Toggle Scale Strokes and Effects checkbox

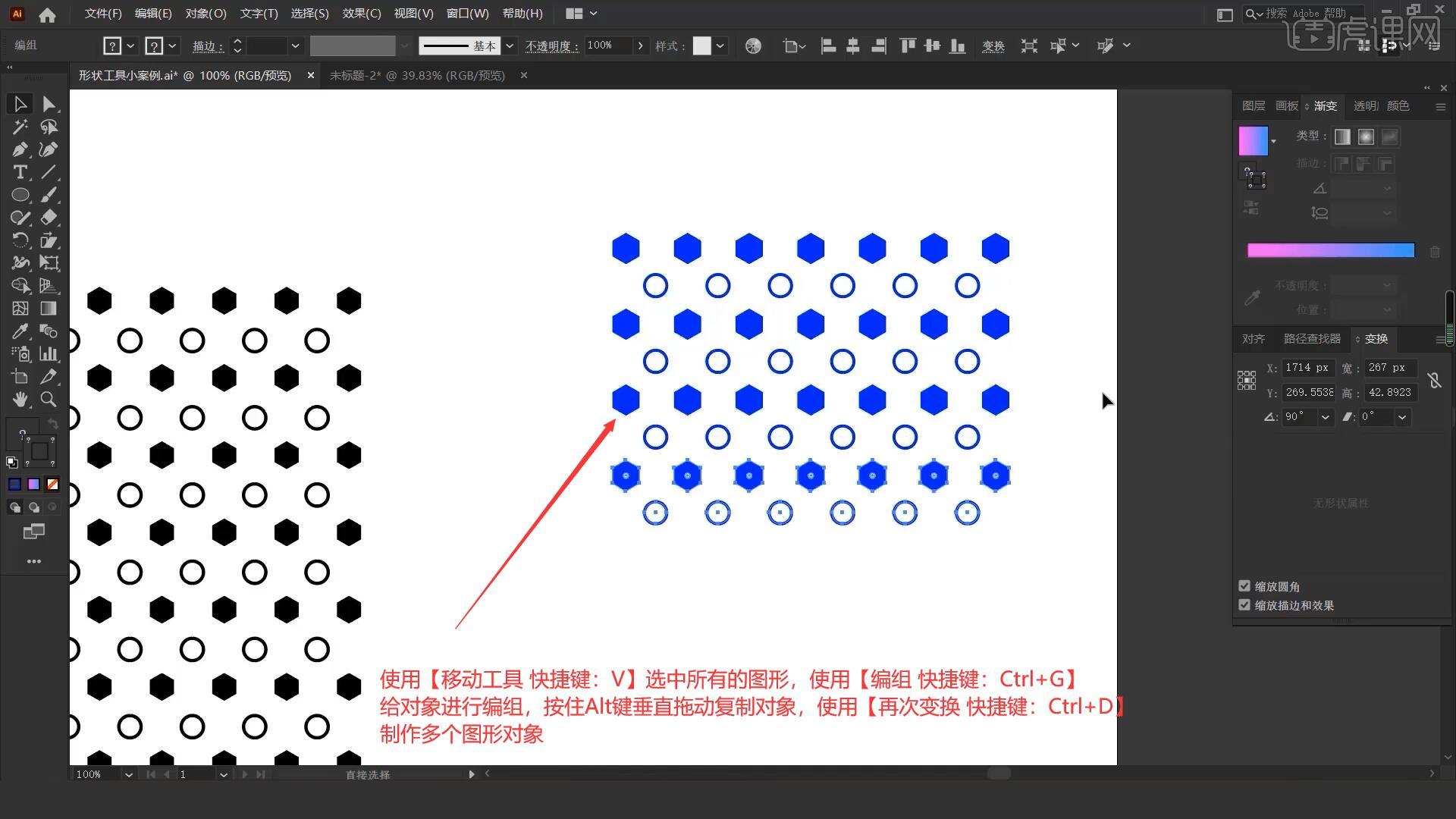[x=1244, y=605]
